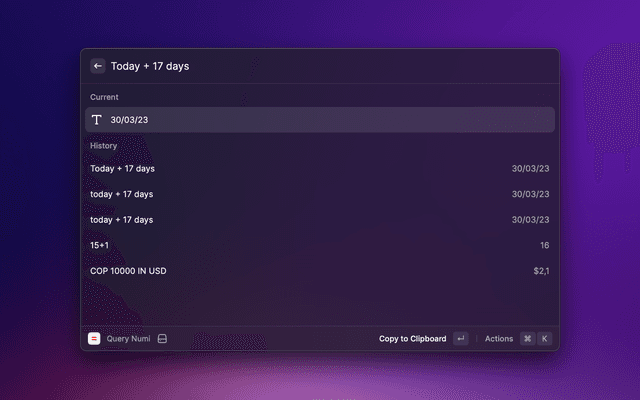The image size is (640, 400).
Task: Click the Query Numi label
Action: point(128,339)
